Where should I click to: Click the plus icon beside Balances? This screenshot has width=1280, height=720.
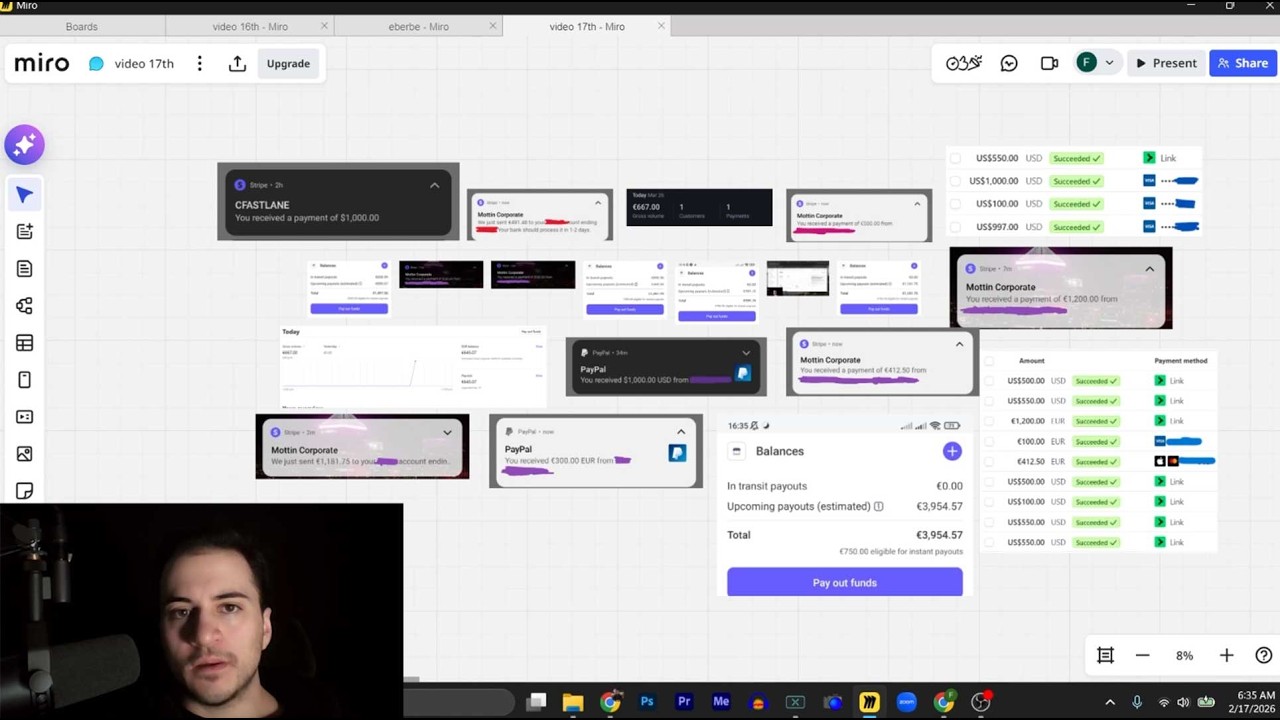(952, 452)
